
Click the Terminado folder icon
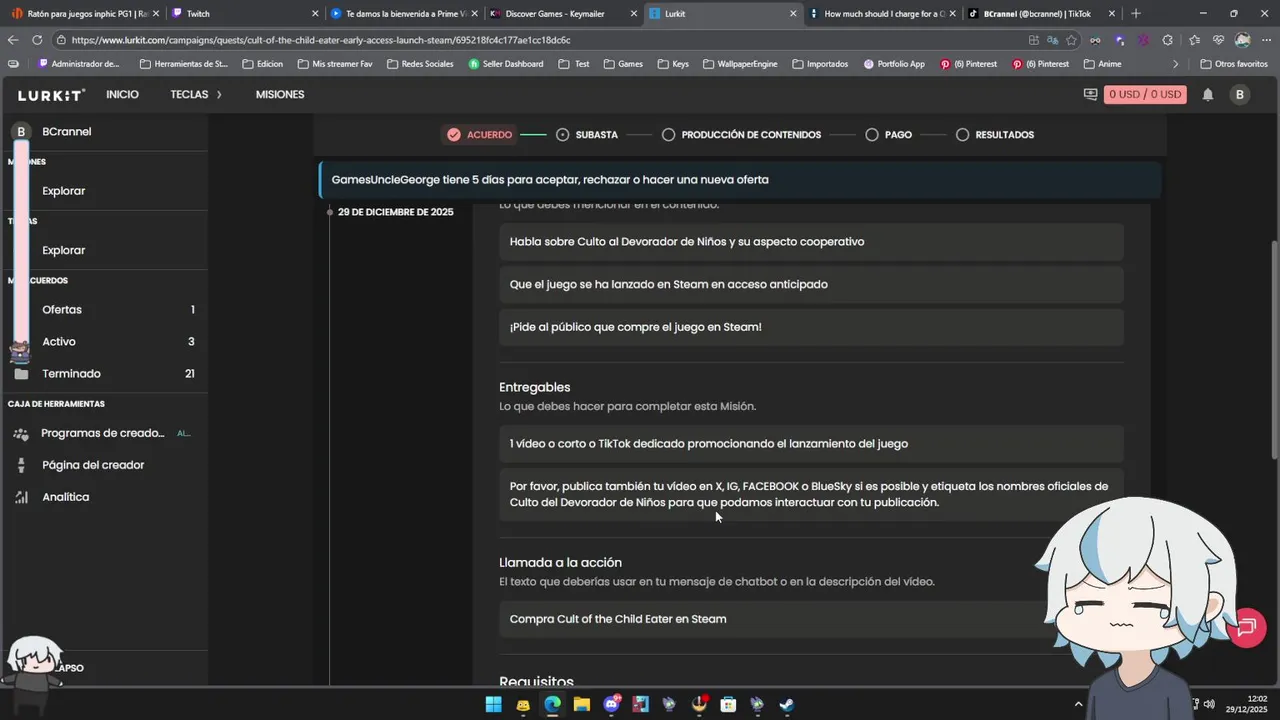click(22, 374)
